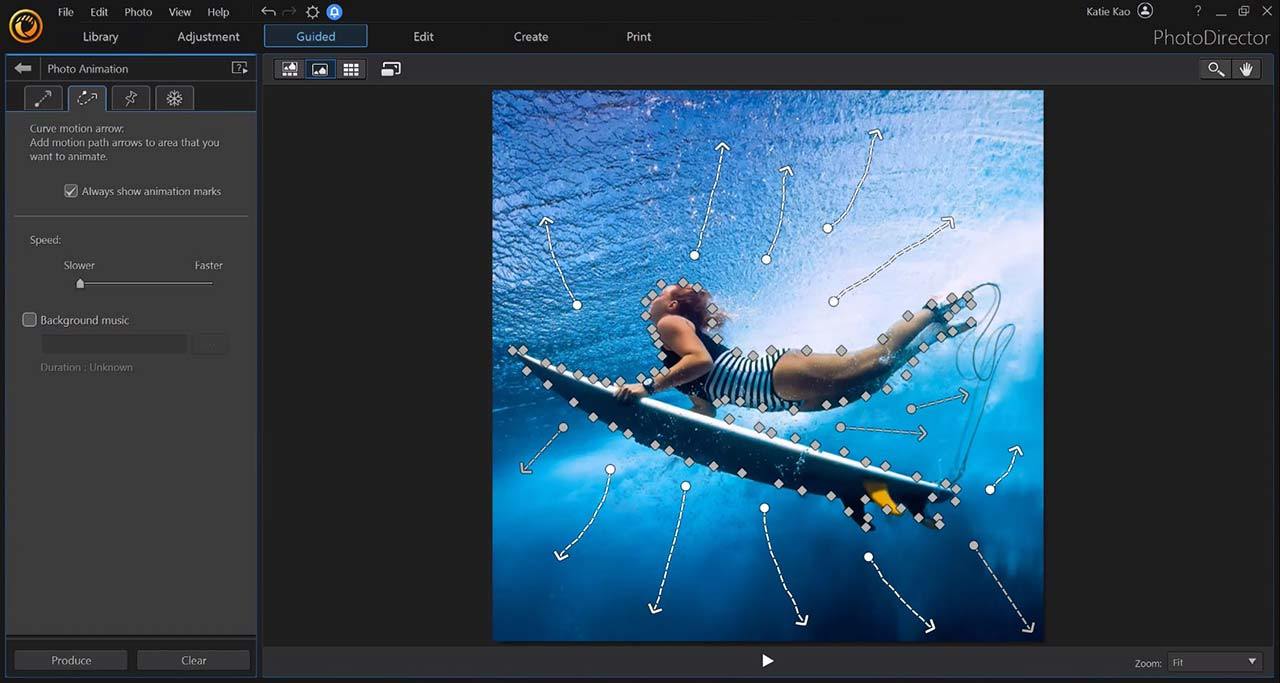Select the magnifier zoom tool

click(1215, 69)
